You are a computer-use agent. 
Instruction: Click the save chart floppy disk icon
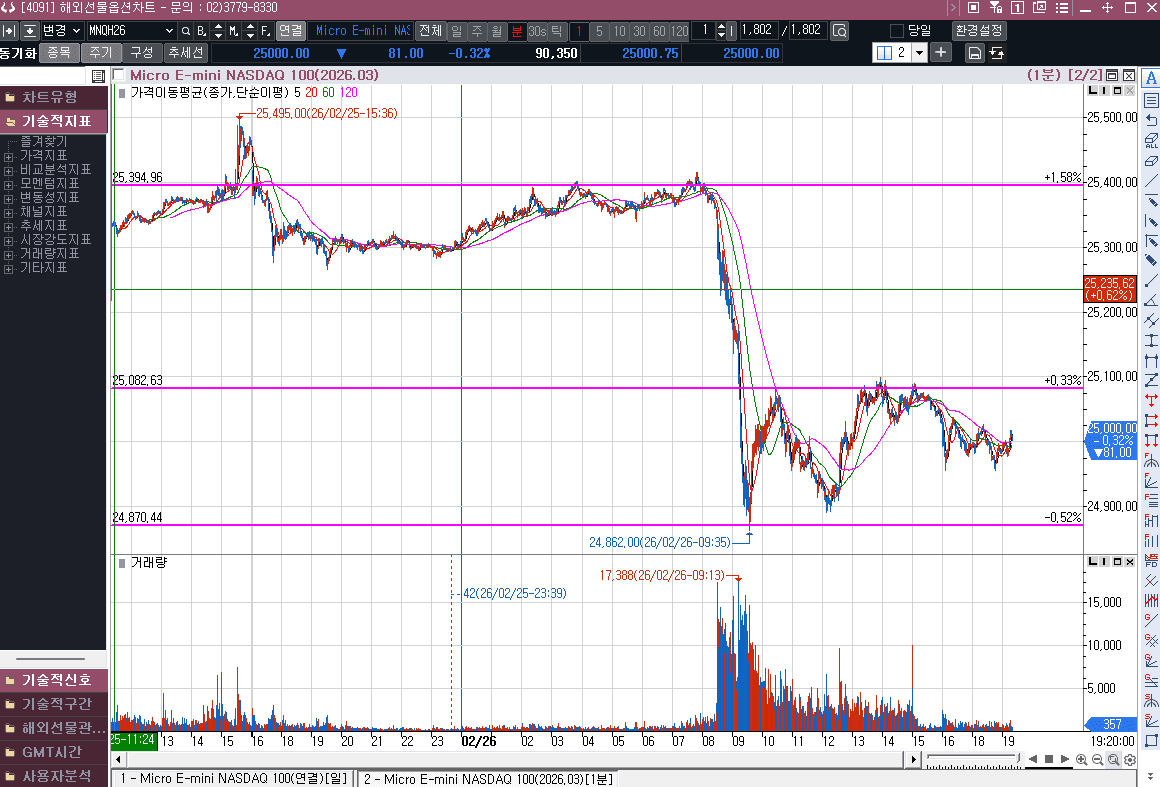pyautogui.click(x=974, y=53)
